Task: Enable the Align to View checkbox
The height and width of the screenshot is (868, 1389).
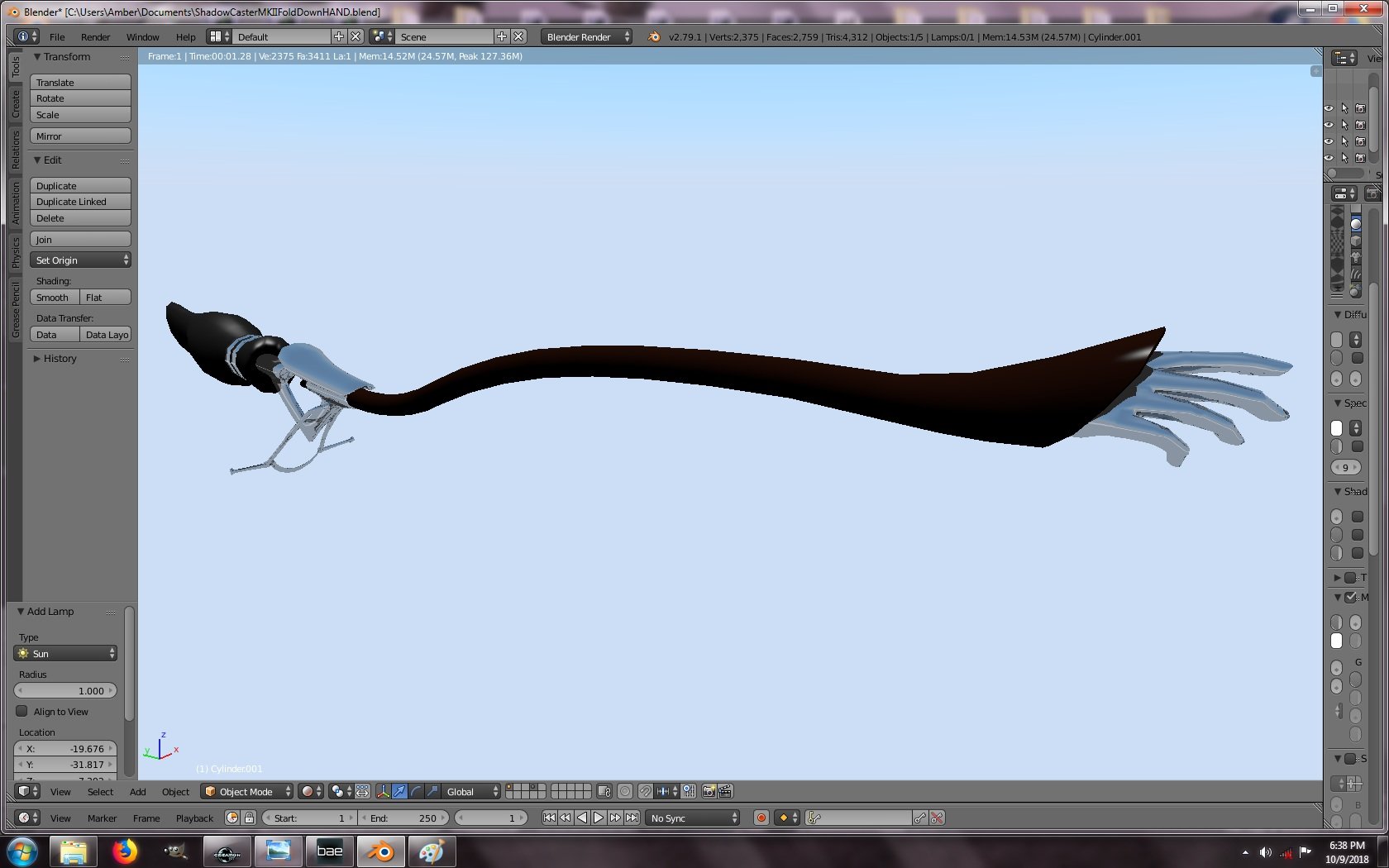Action: coord(21,711)
